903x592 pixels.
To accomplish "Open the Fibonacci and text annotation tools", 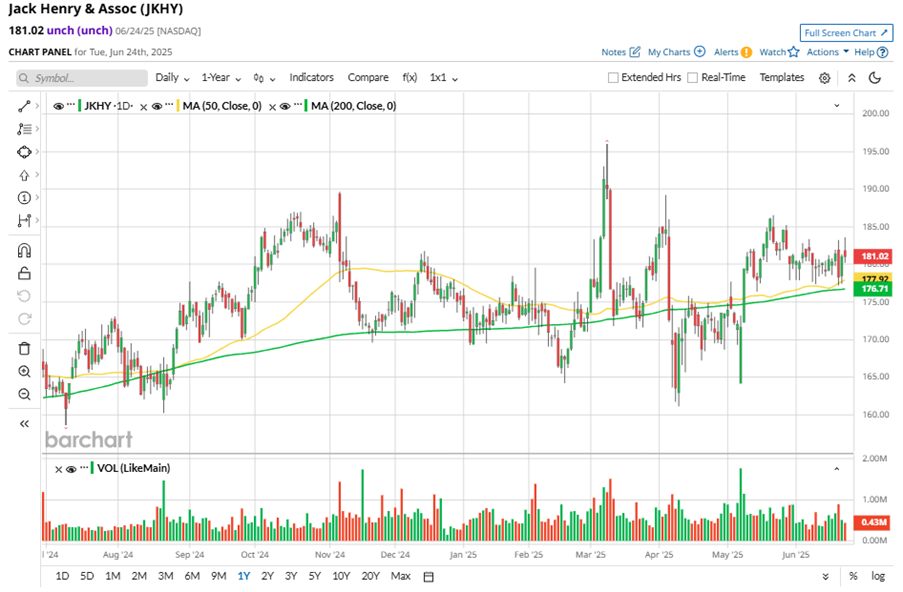I will (x=24, y=129).
